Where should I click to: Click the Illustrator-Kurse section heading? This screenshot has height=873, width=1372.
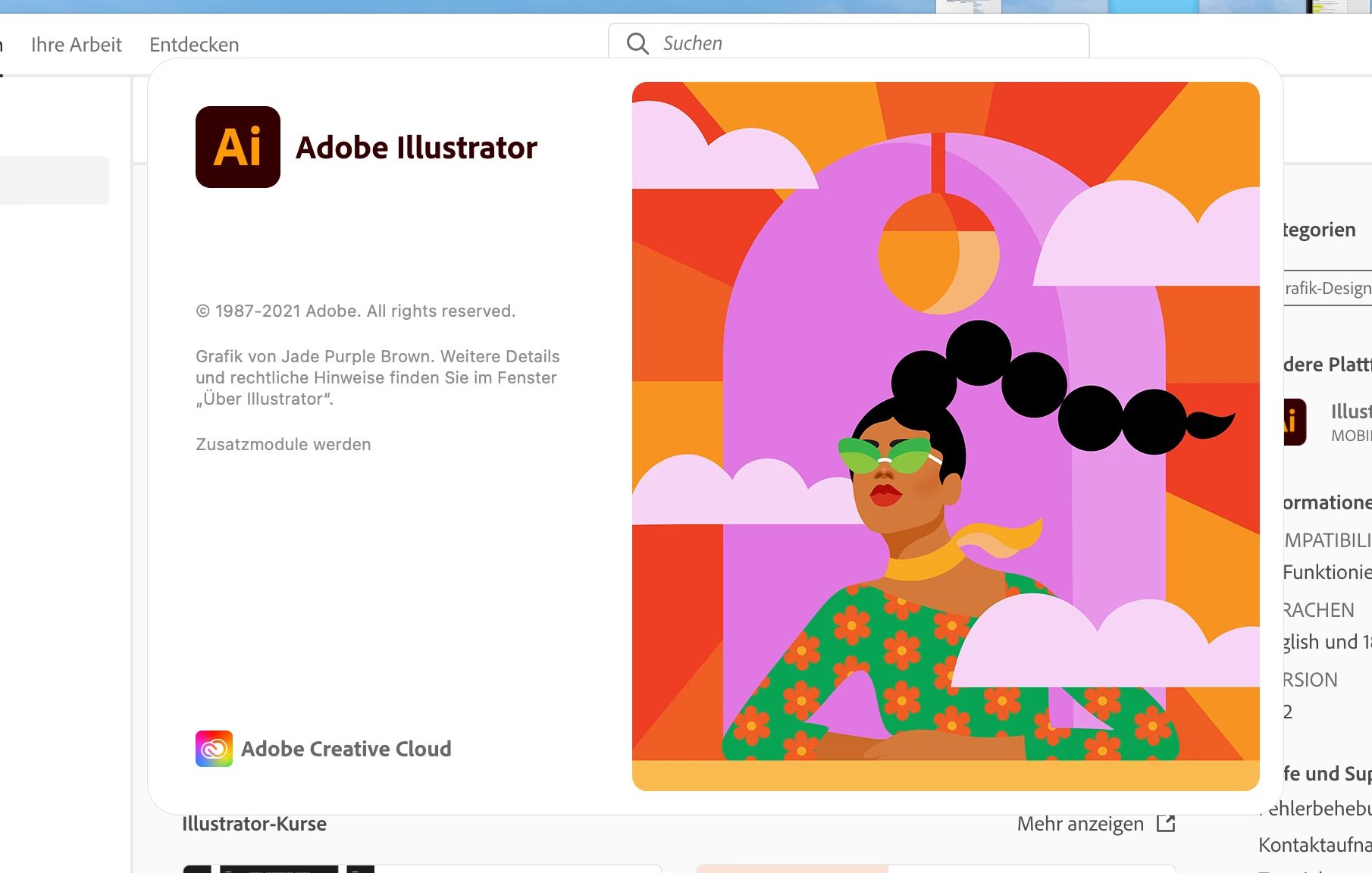pos(254,824)
